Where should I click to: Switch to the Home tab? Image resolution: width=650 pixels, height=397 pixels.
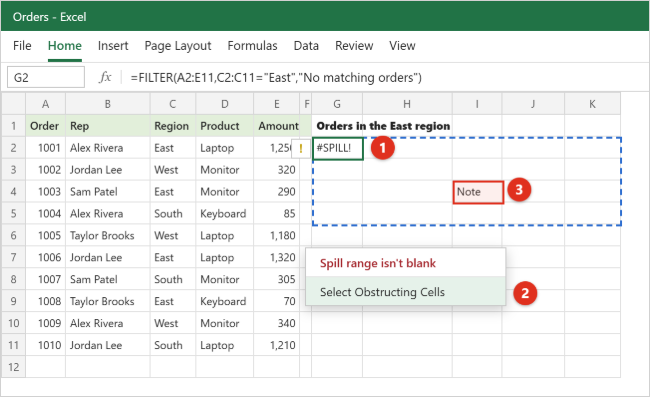tap(65, 46)
